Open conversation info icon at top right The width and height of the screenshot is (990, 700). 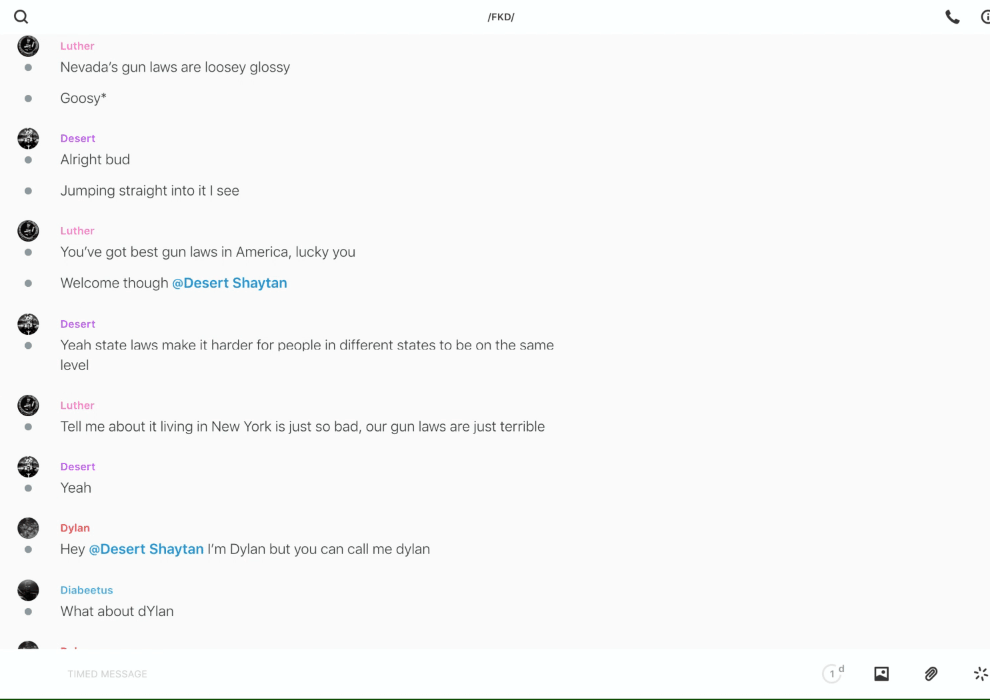(985, 17)
